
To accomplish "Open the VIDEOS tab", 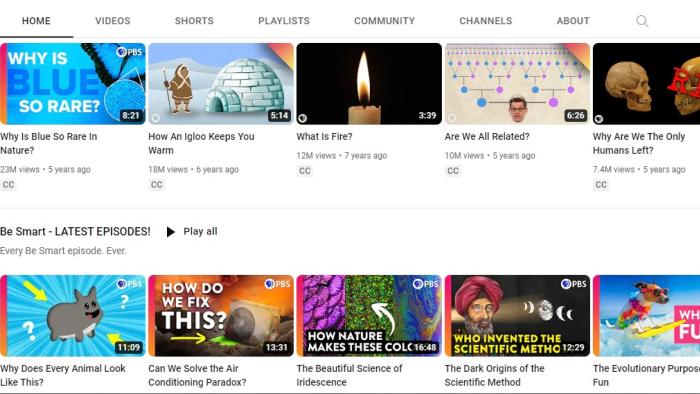I will (113, 21).
